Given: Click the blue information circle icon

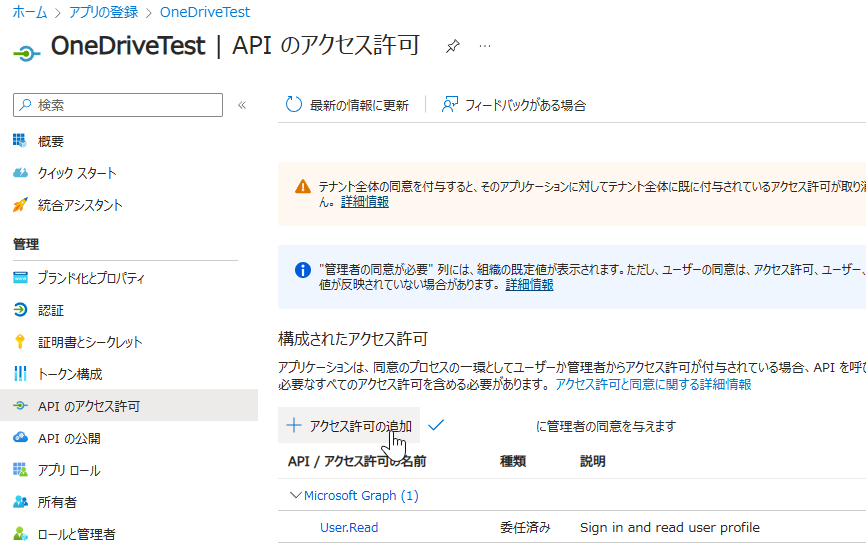Looking at the screenshot, I should (303, 270).
